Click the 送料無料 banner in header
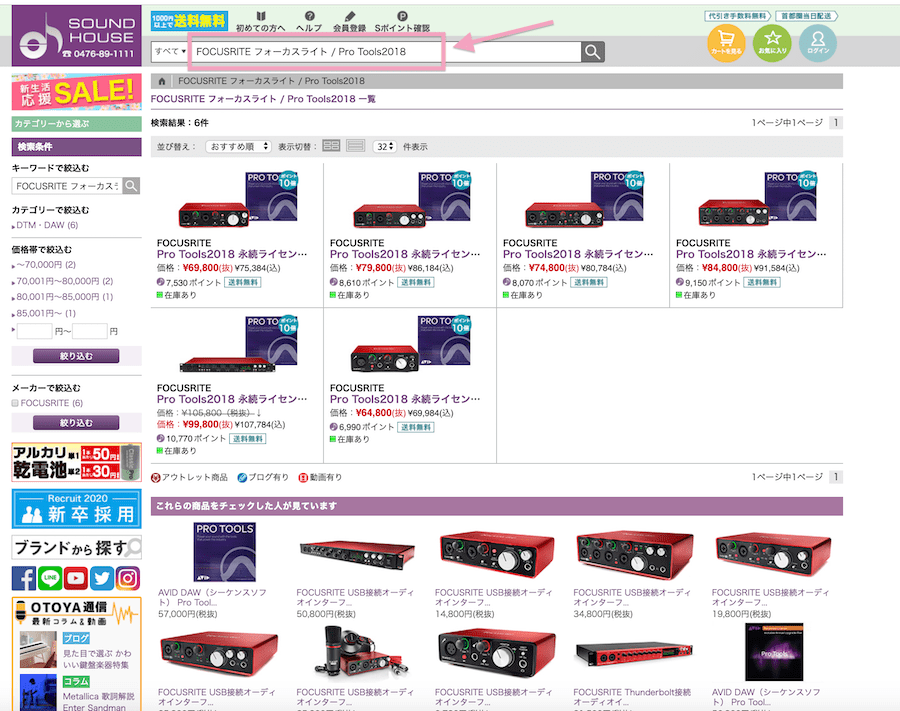The image size is (900, 711). 189,21
